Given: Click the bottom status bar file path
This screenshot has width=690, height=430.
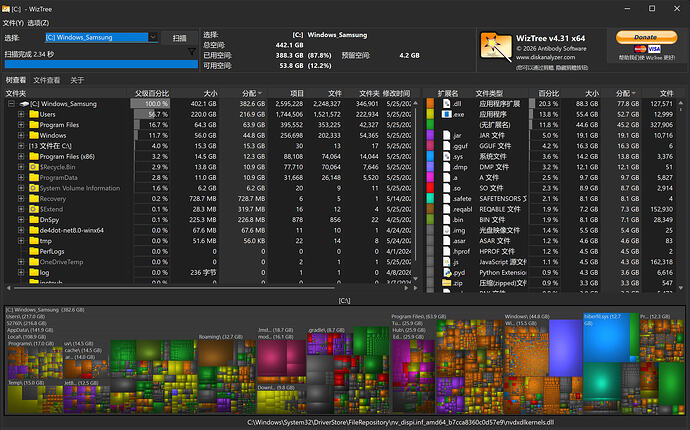Looking at the screenshot, I should pos(400,423).
